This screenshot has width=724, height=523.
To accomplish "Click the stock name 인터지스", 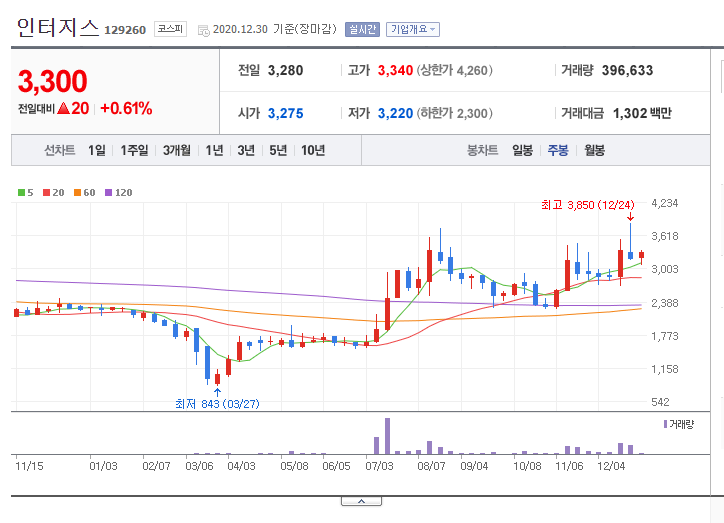I will point(58,27).
